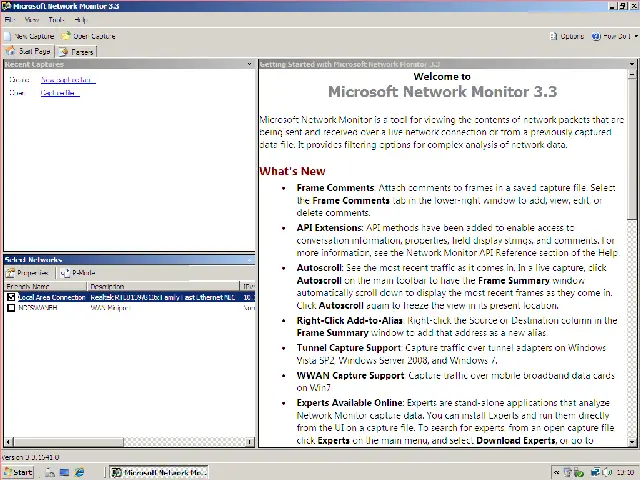Click the How Do I help icon
Viewport: 640px width, 480px height.
(596, 36)
